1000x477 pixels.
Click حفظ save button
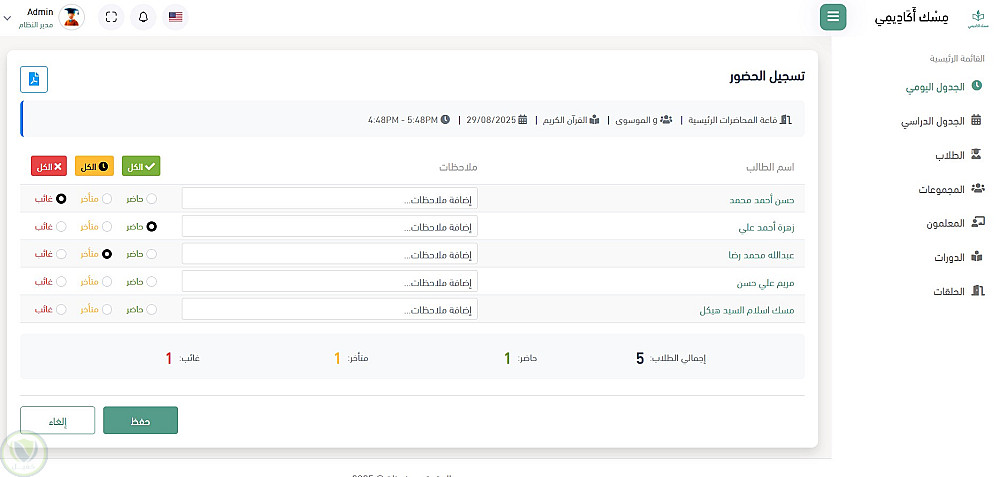click(x=140, y=421)
